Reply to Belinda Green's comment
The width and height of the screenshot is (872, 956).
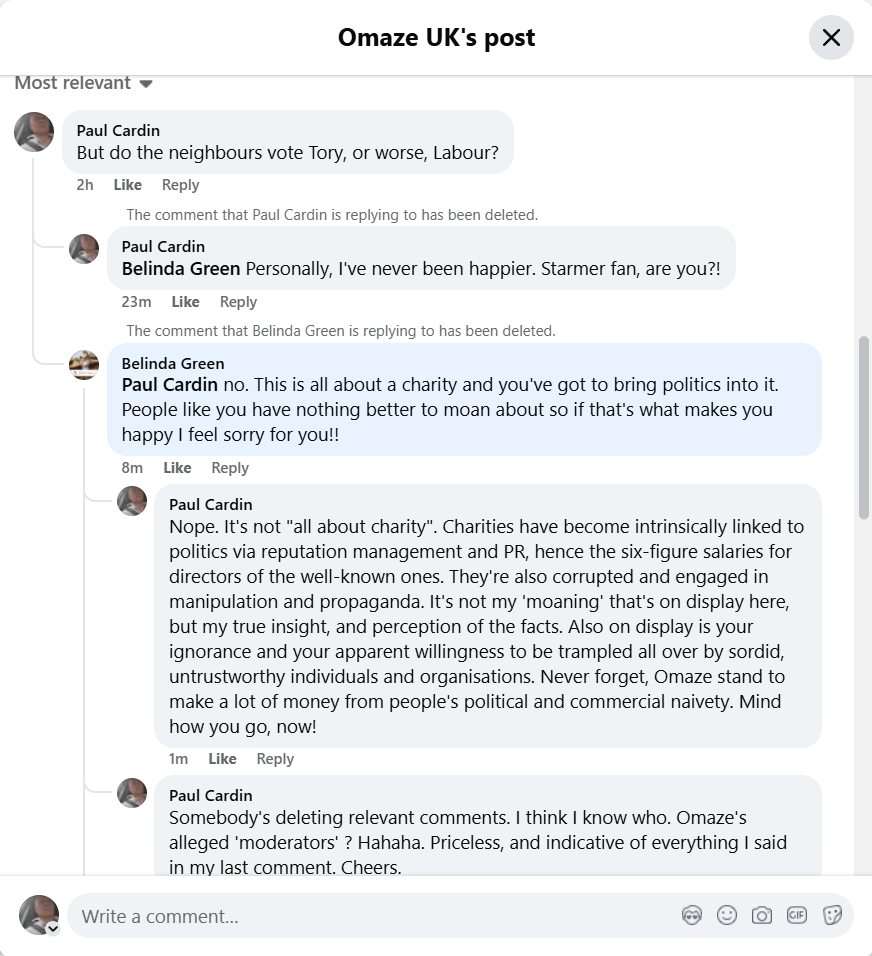point(230,468)
